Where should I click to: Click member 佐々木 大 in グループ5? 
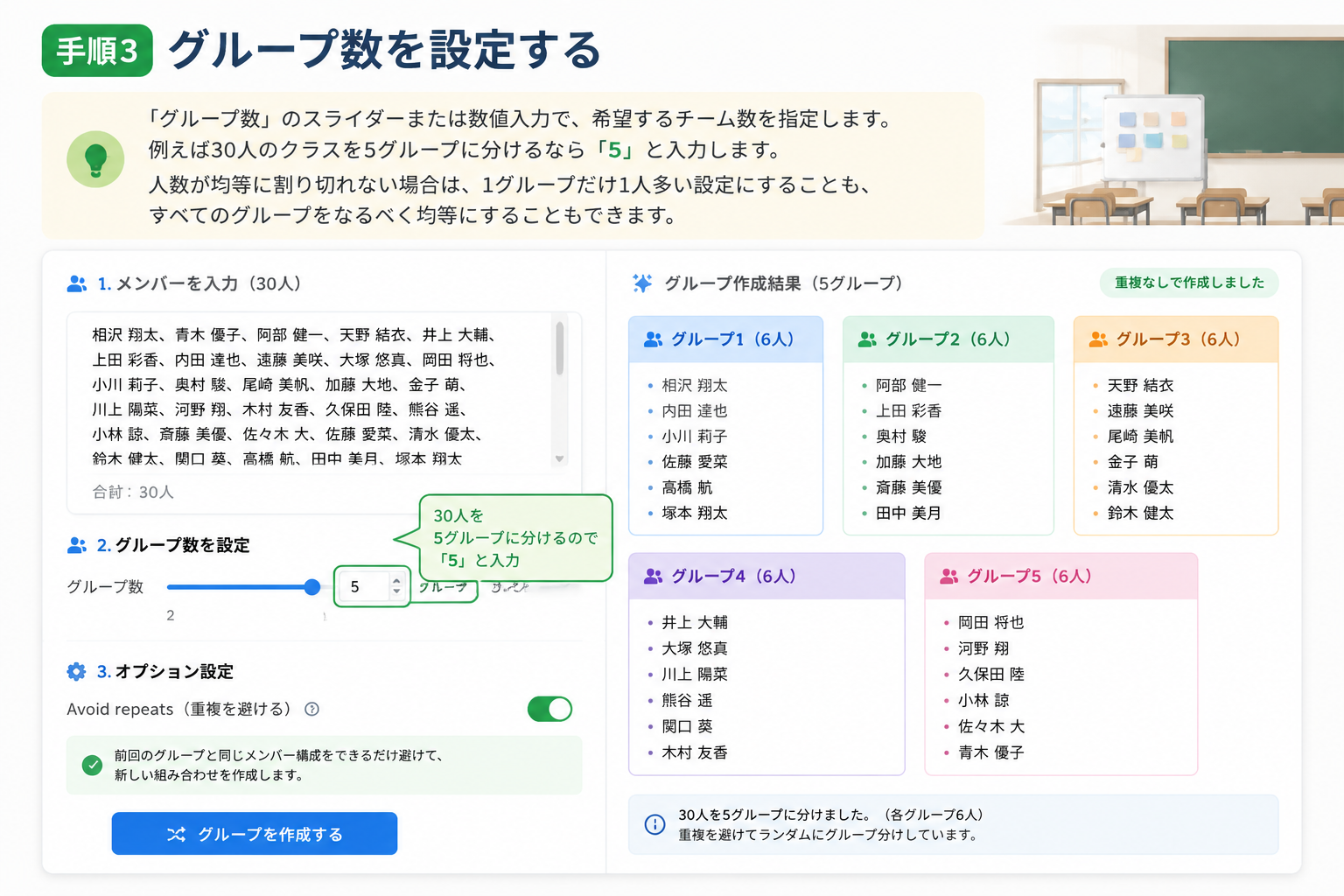[991, 726]
